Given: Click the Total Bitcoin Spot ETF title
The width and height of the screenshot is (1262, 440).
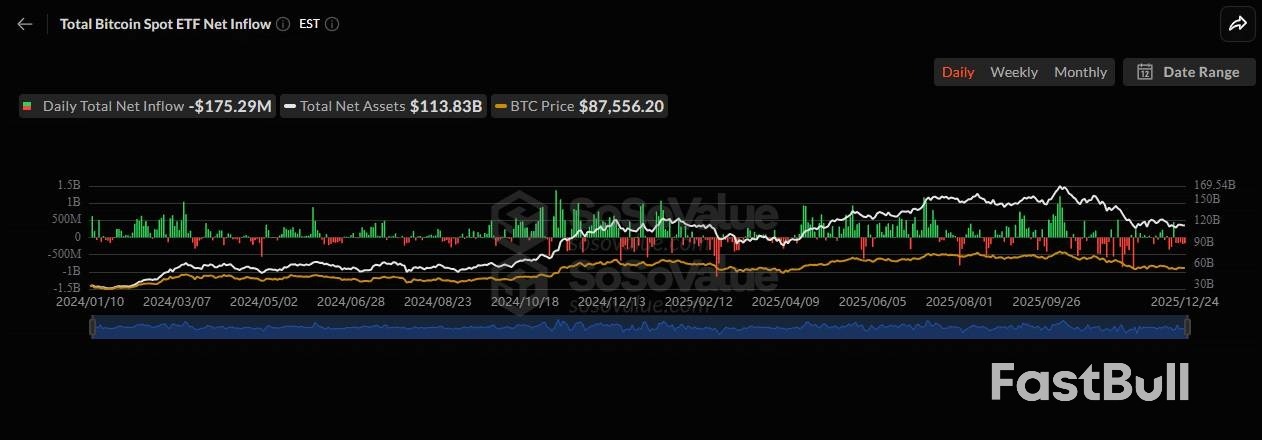Looking at the screenshot, I should point(165,24).
